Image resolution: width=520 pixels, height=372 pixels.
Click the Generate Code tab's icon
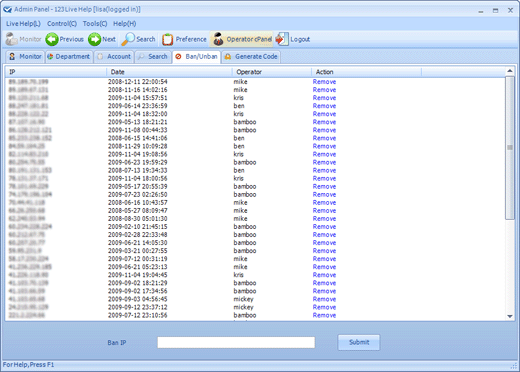[228, 57]
